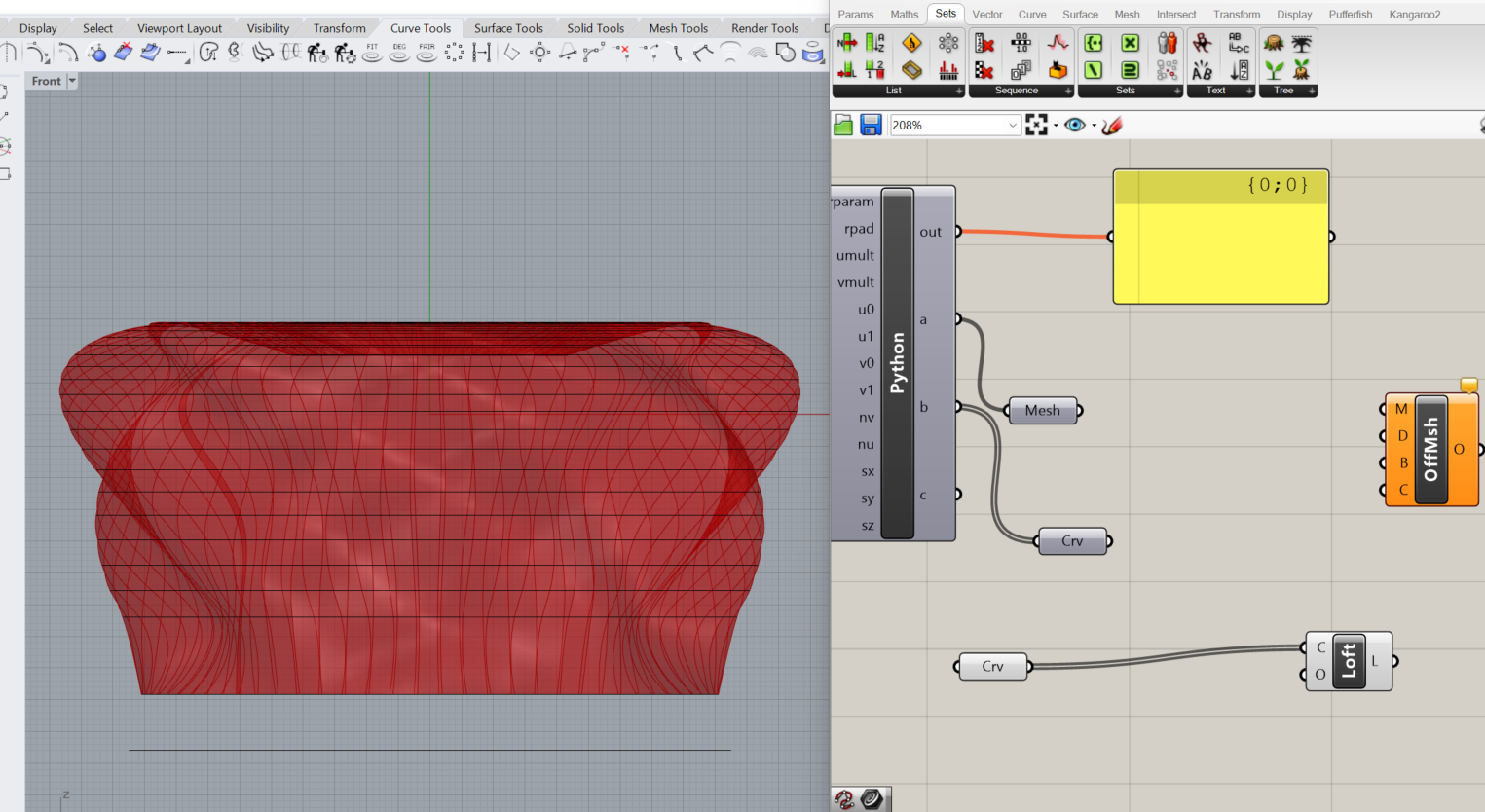Click the two people figures icon in the Sets panel
The width and height of the screenshot is (1485, 812).
(x=1167, y=43)
